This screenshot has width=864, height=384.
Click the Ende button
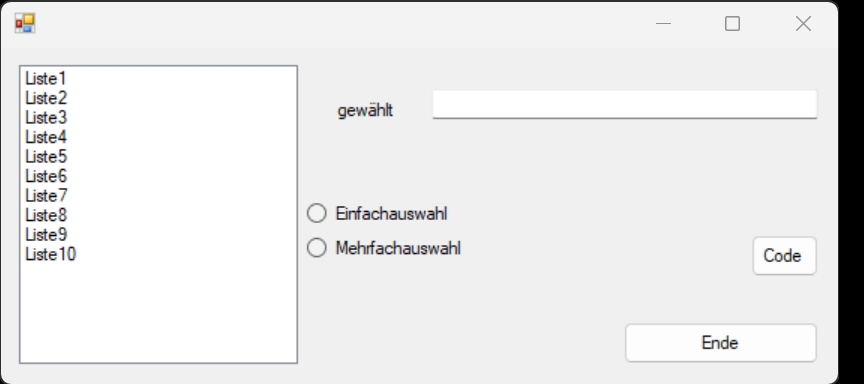720,343
